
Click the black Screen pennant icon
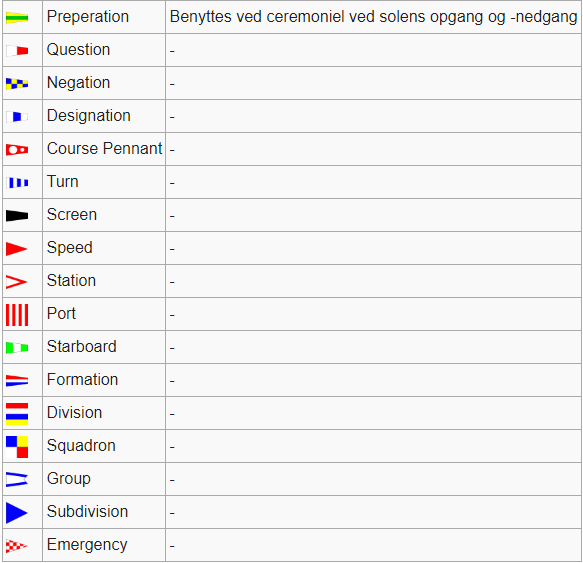coord(17,216)
